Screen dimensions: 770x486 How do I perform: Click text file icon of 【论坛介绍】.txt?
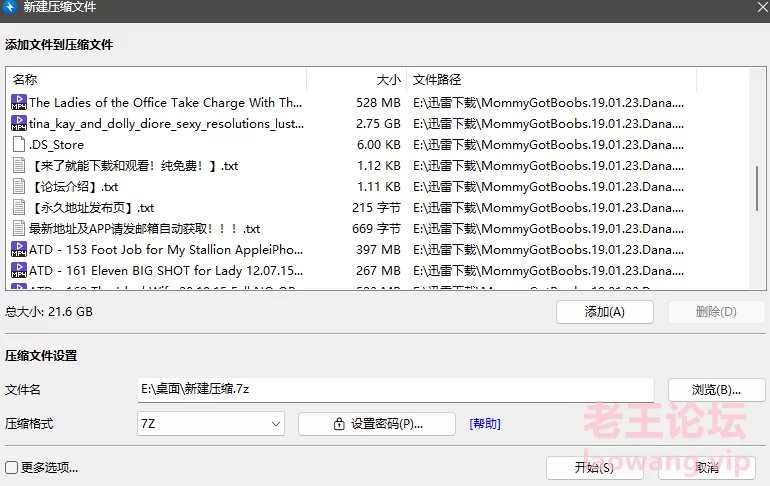pos(19,187)
